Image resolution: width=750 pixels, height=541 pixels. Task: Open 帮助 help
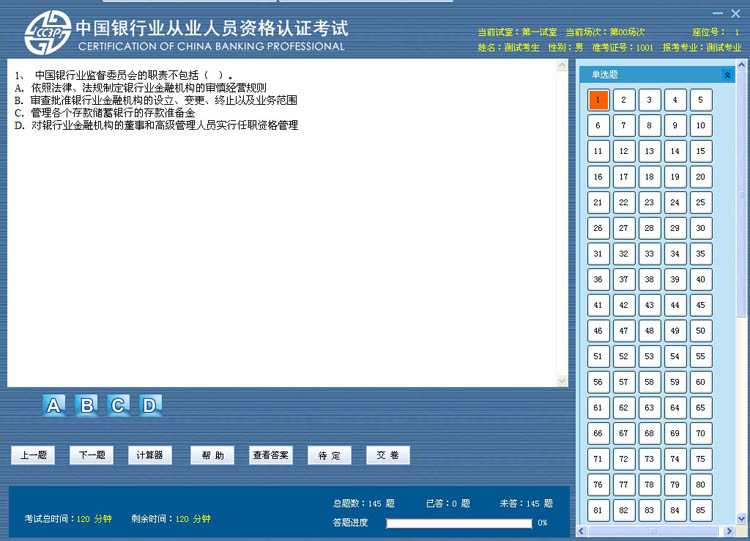click(212, 455)
